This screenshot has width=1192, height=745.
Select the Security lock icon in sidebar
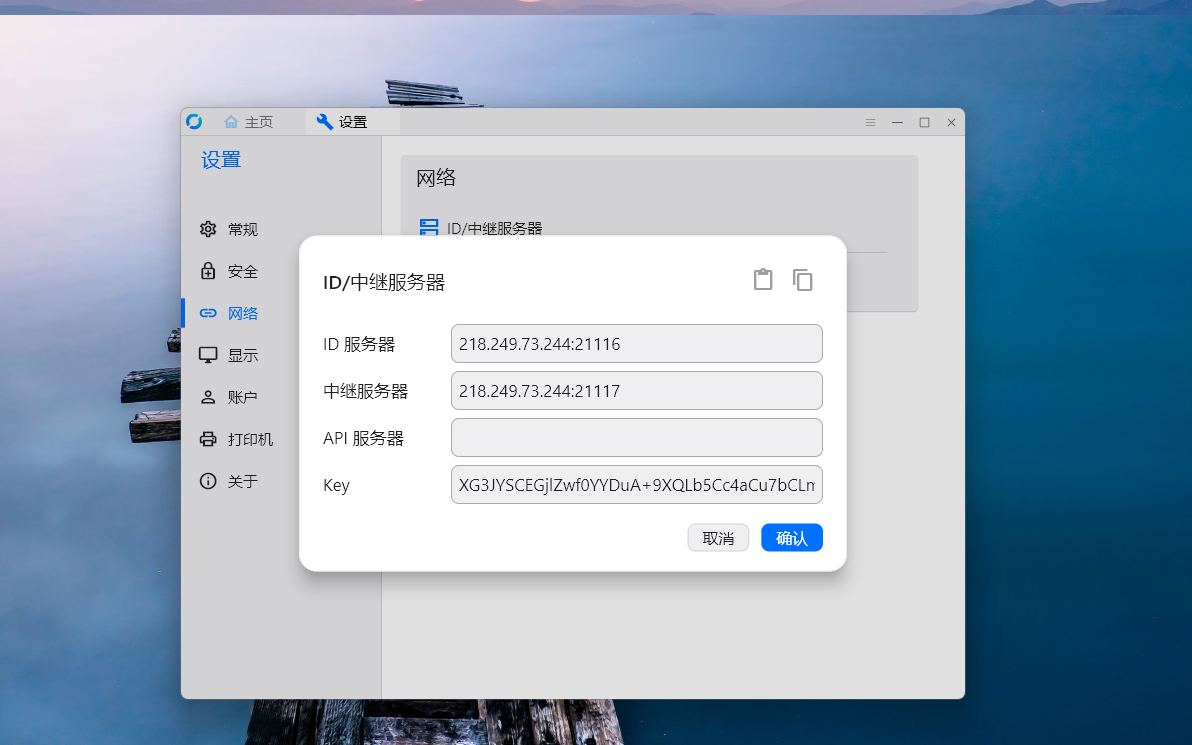[208, 271]
